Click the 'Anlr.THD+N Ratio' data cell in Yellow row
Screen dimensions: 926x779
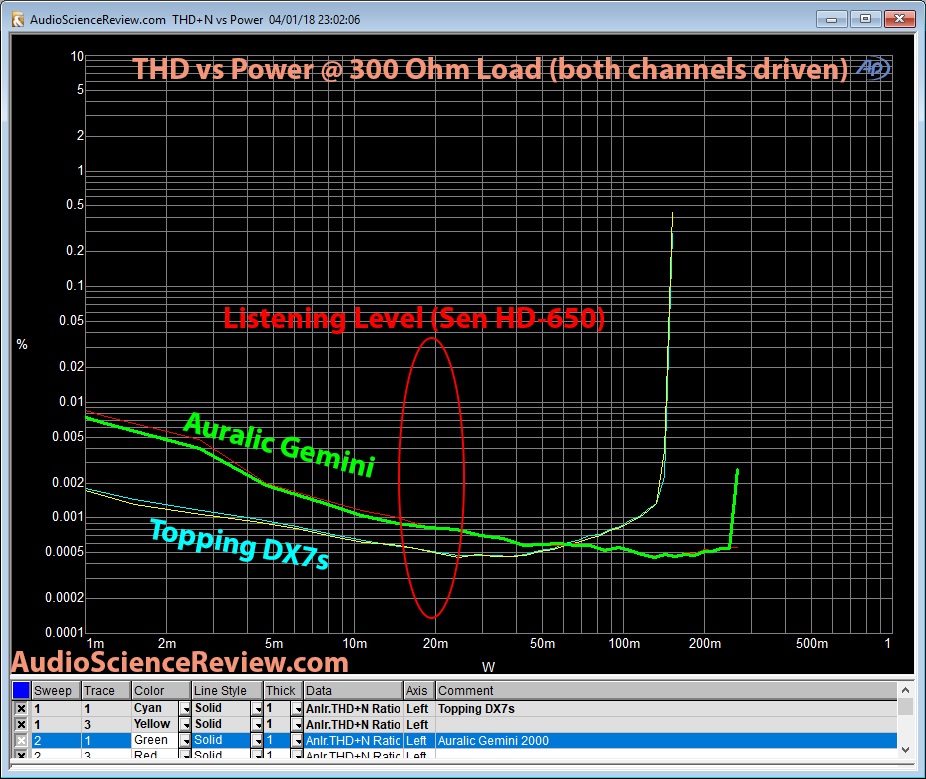click(353, 725)
